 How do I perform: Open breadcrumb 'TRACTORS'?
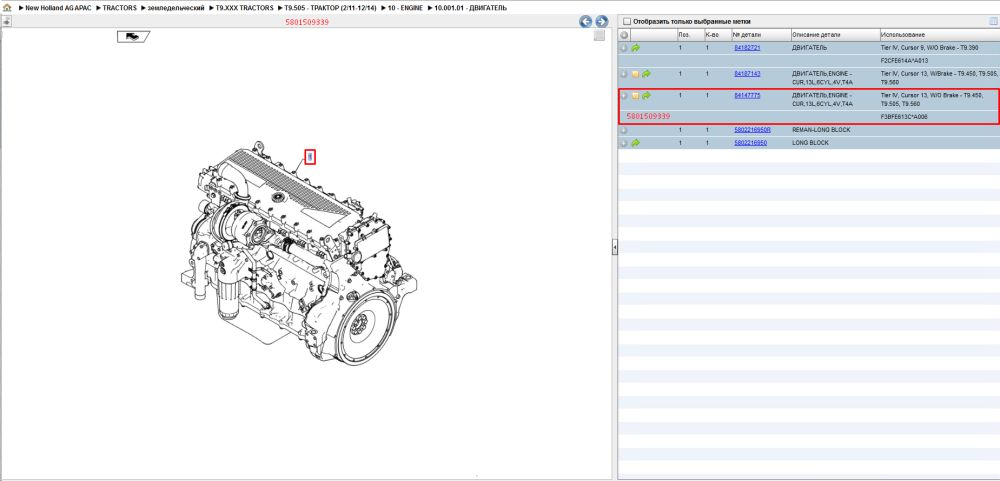pos(119,8)
